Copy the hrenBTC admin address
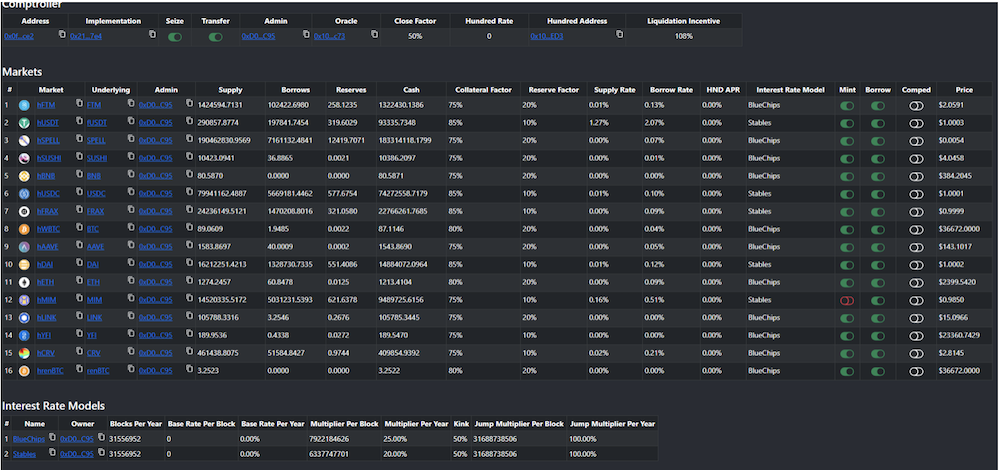The image size is (1000, 470). pos(189,369)
